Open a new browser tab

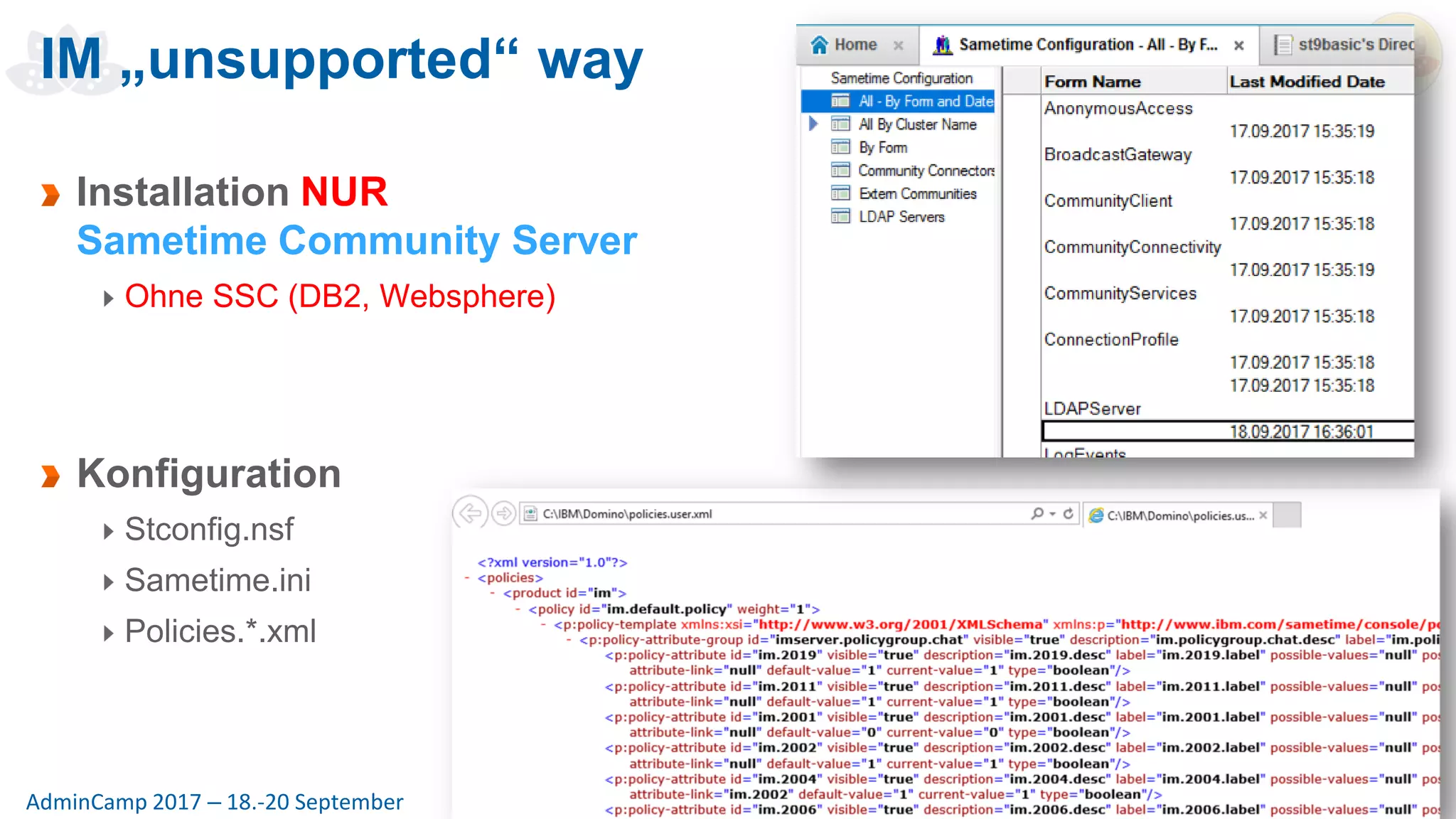1287,515
